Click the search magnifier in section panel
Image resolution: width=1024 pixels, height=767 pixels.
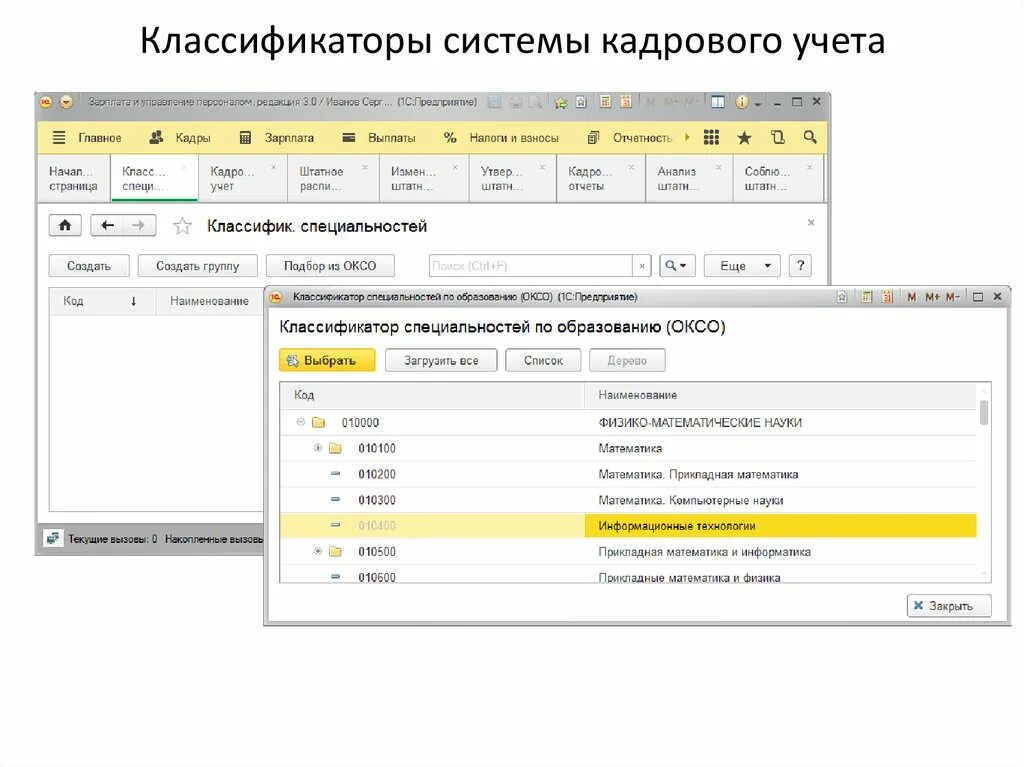pyautogui.click(x=810, y=137)
